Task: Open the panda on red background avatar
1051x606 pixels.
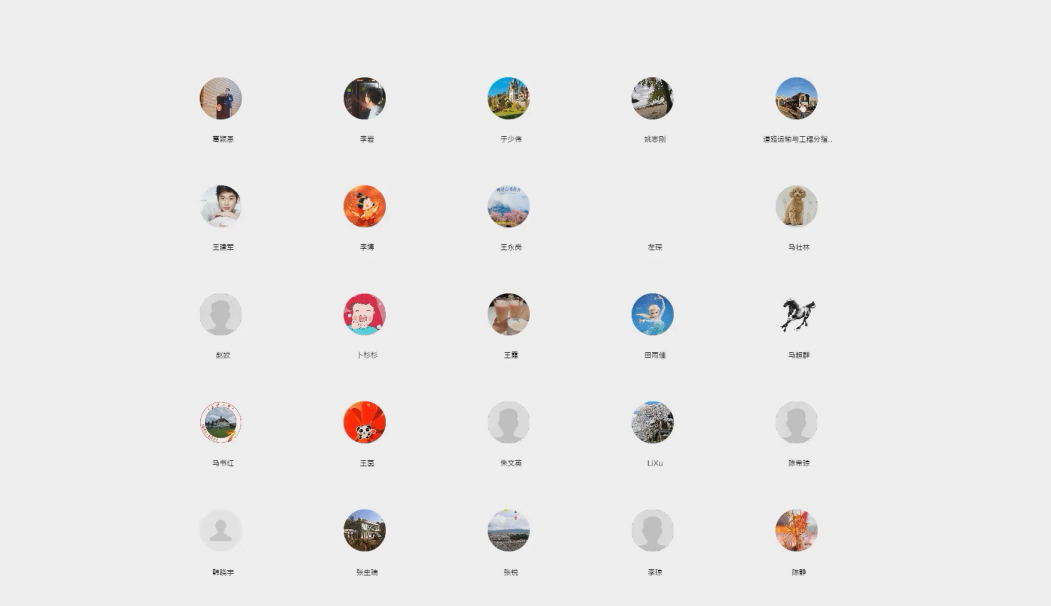Action: click(x=364, y=423)
